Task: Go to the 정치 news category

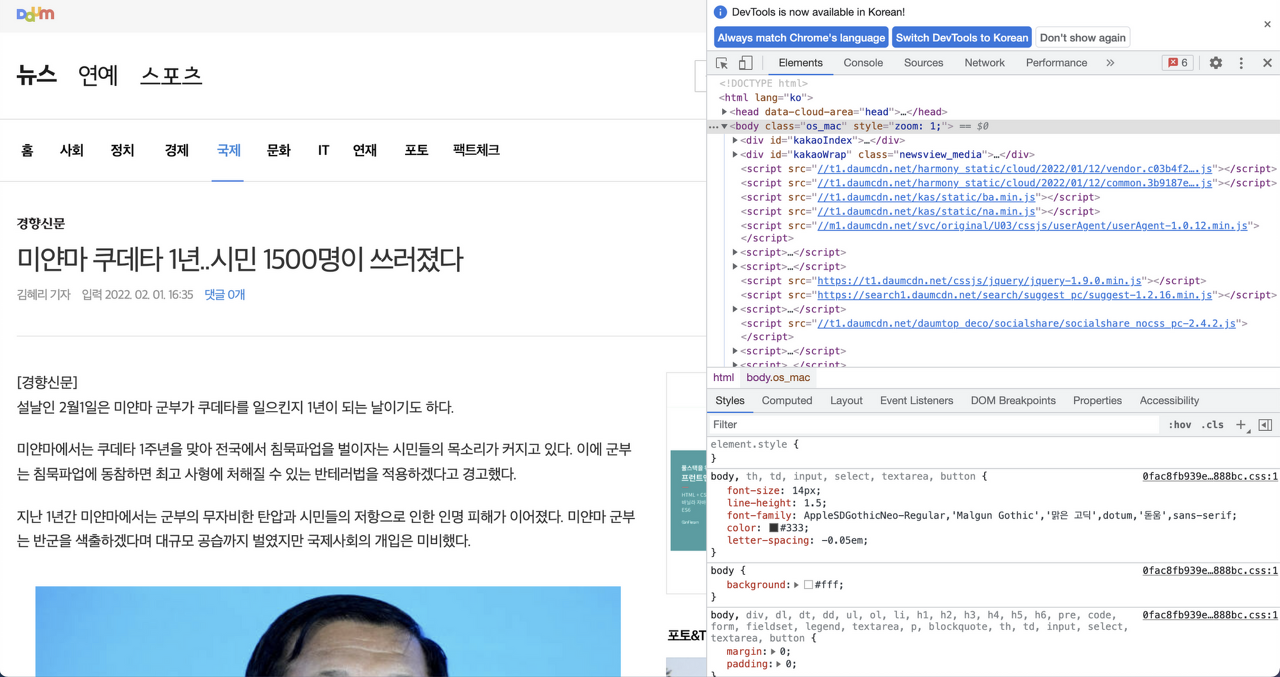Action: pyautogui.click(x=122, y=151)
